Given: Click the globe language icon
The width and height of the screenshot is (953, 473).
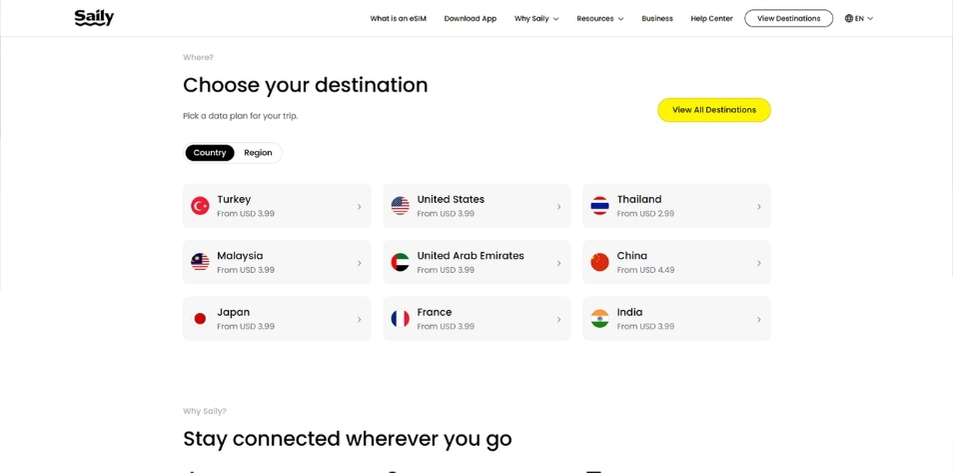Looking at the screenshot, I should (x=849, y=18).
